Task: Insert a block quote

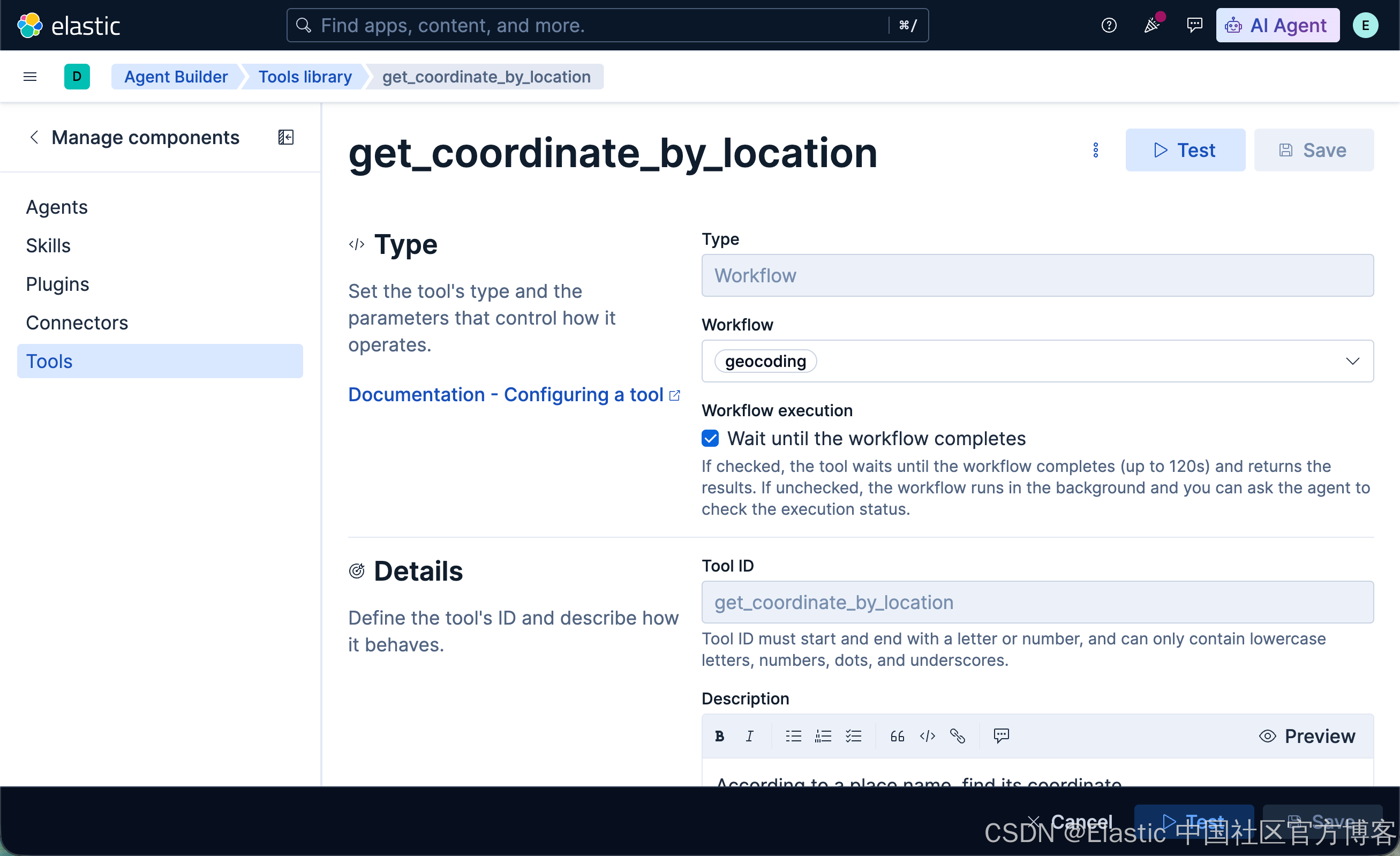Action: 897,736
